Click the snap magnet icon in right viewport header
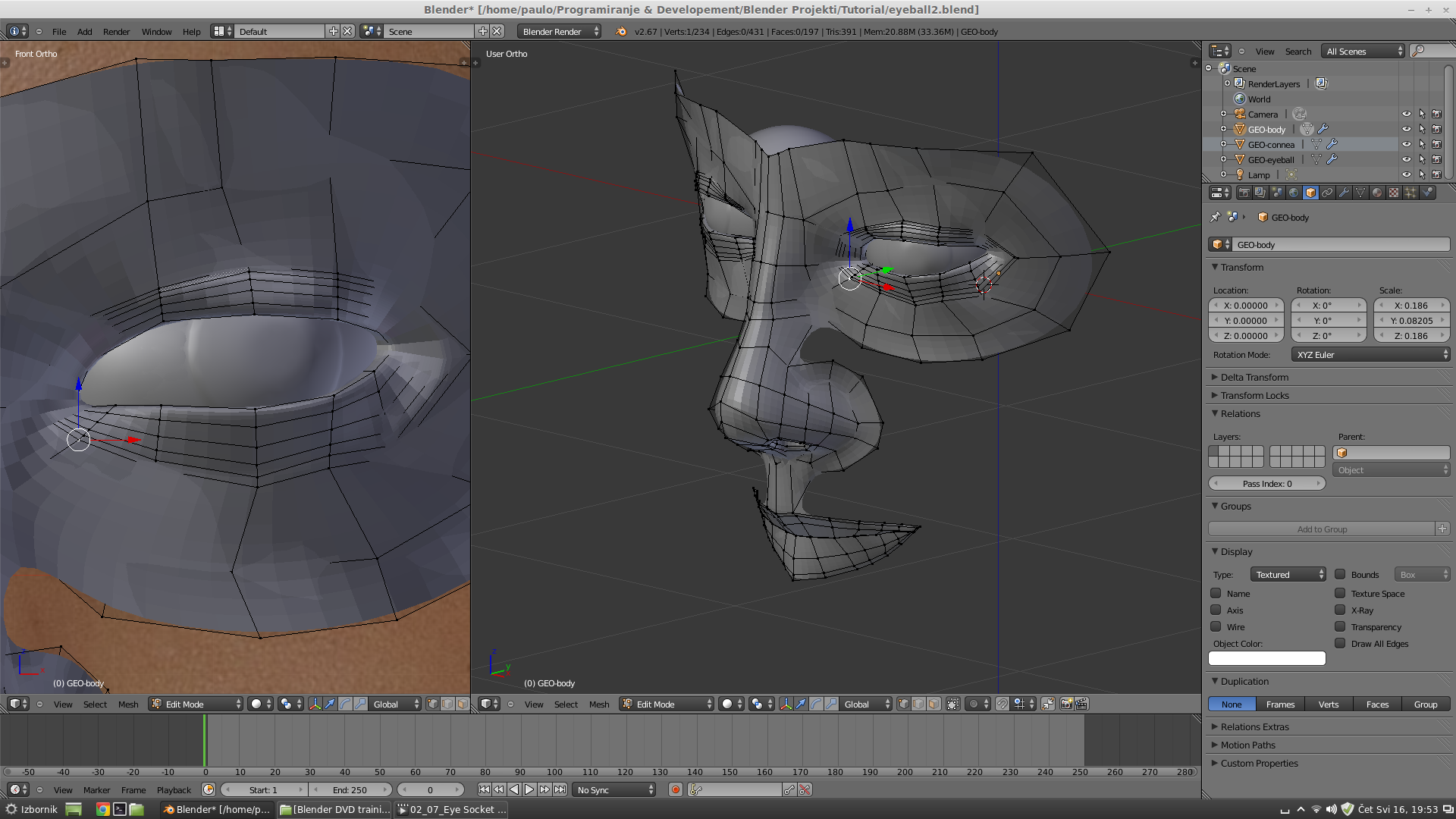Image resolution: width=1456 pixels, height=819 pixels. point(1002,704)
